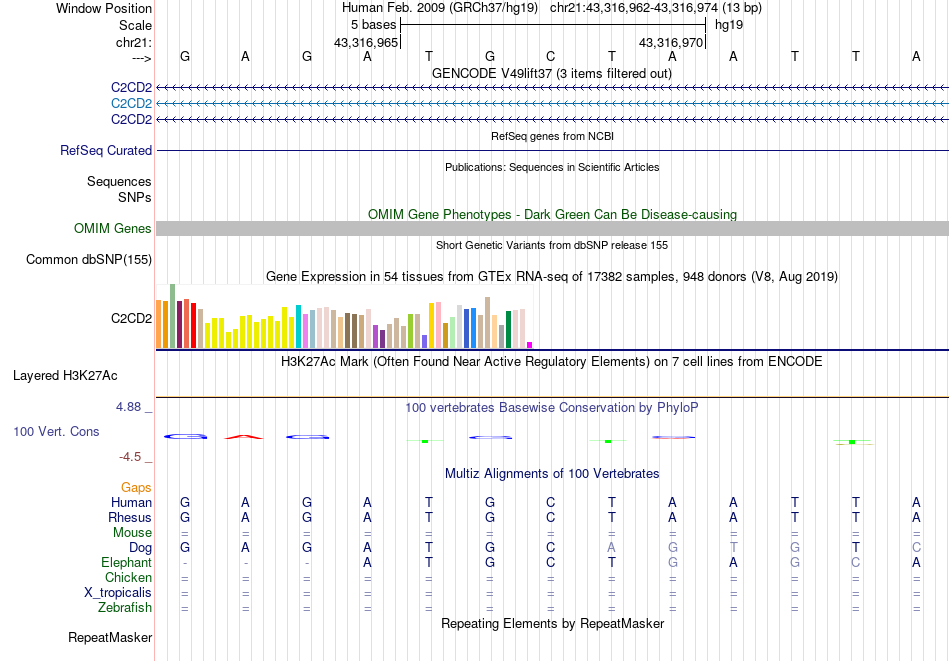The height and width of the screenshot is (661, 950).
Task: Click the RepeatMasker track label
Action: pos(110,637)
